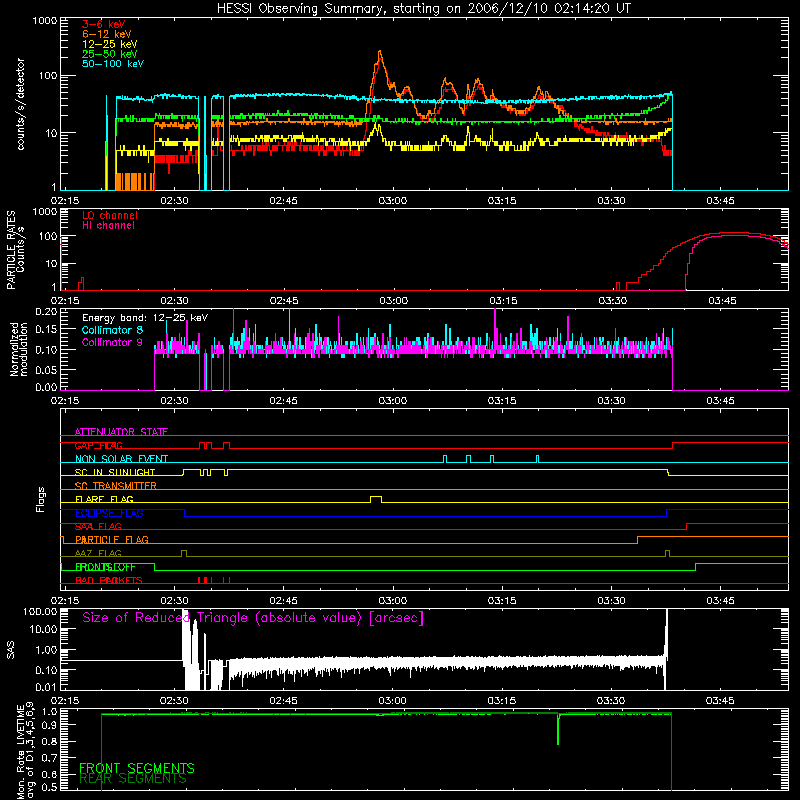Screen dimensions: 800x800
Task: Click the AAZ_FLAG label
Action: (x=98, y=554)
